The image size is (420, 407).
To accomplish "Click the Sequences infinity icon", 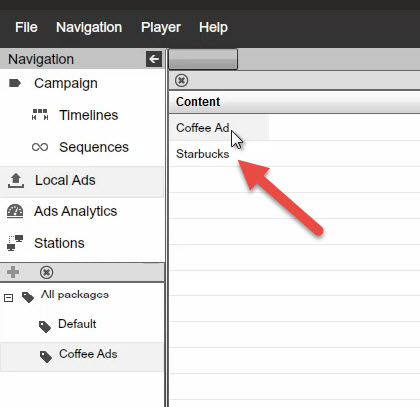I will [x=40, y=147].
